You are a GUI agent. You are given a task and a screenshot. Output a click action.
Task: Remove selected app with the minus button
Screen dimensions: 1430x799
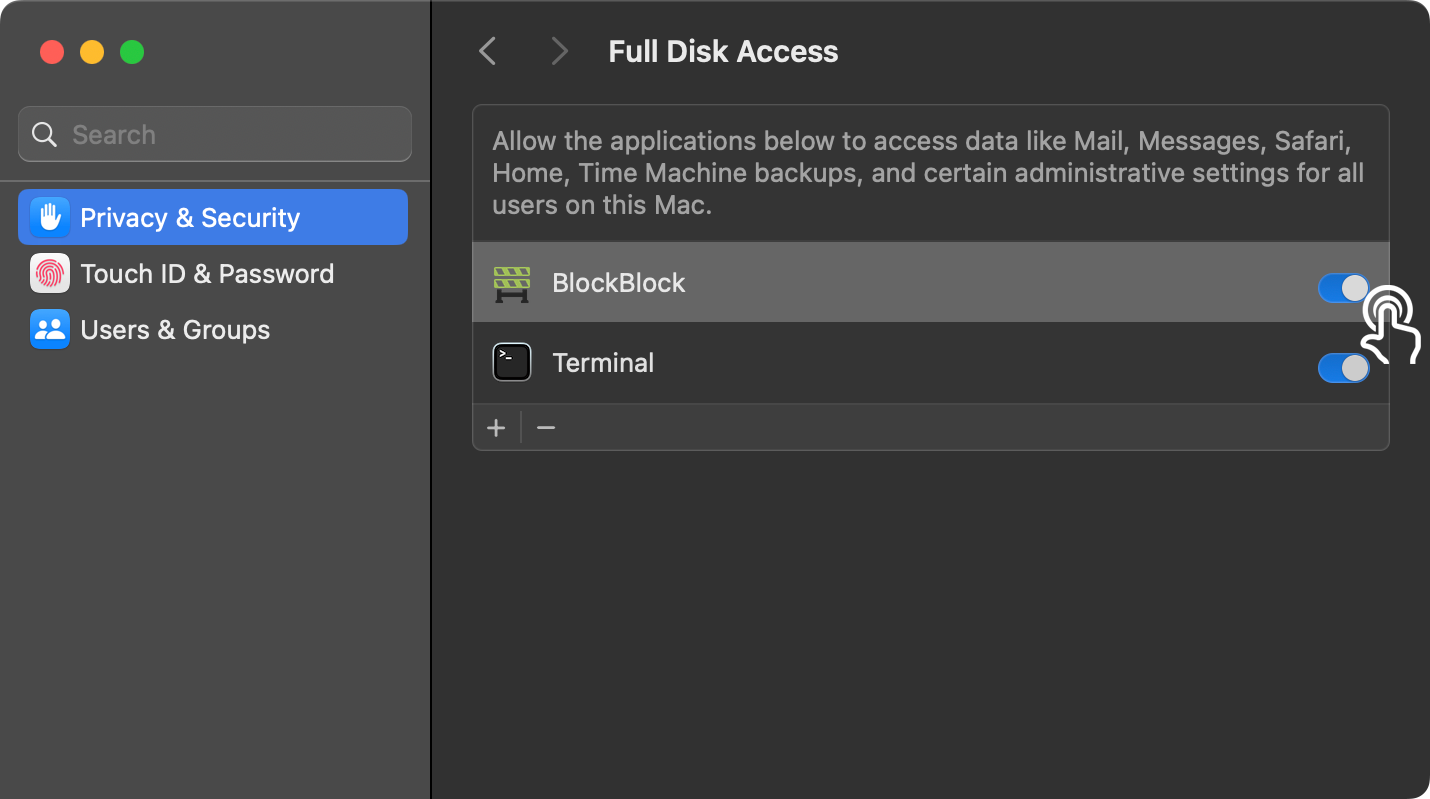click(546, 428)
